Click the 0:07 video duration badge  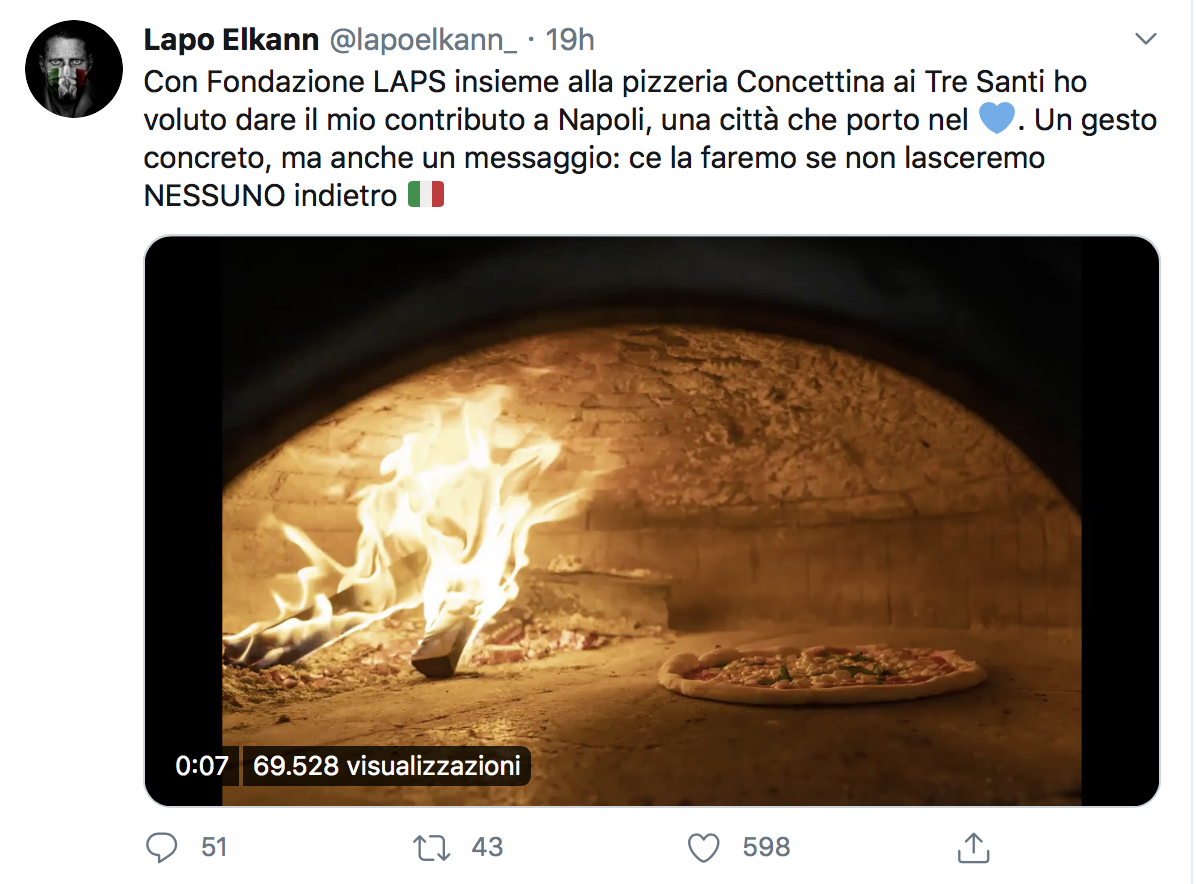point(202,765)
